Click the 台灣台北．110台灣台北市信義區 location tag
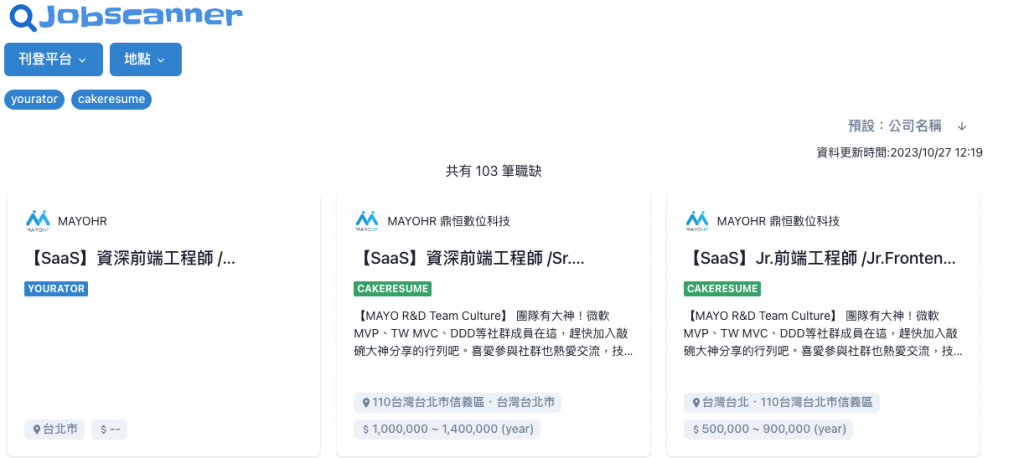This screenshot has width=1024, height=458. [x=782, y=402]
